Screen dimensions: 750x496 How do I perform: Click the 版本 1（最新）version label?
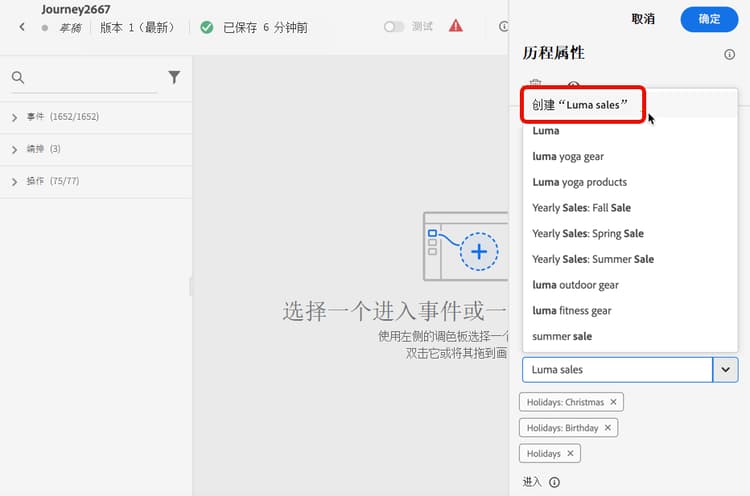tap(138, 27)
